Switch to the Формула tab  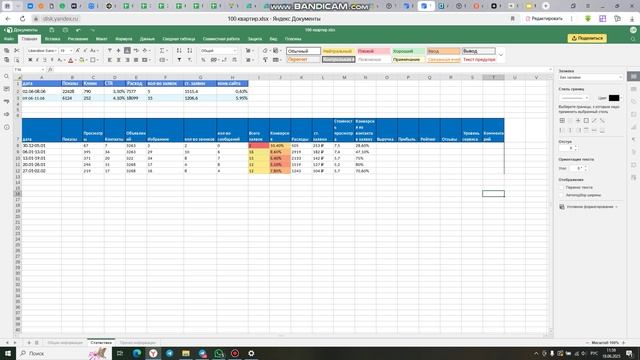124,39
